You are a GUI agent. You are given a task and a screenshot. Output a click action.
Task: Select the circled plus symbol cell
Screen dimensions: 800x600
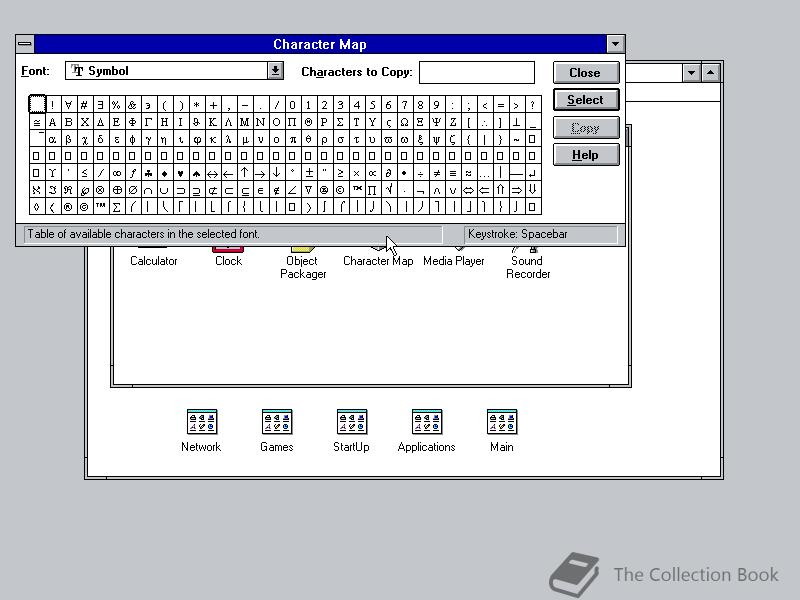click(116, 190)
